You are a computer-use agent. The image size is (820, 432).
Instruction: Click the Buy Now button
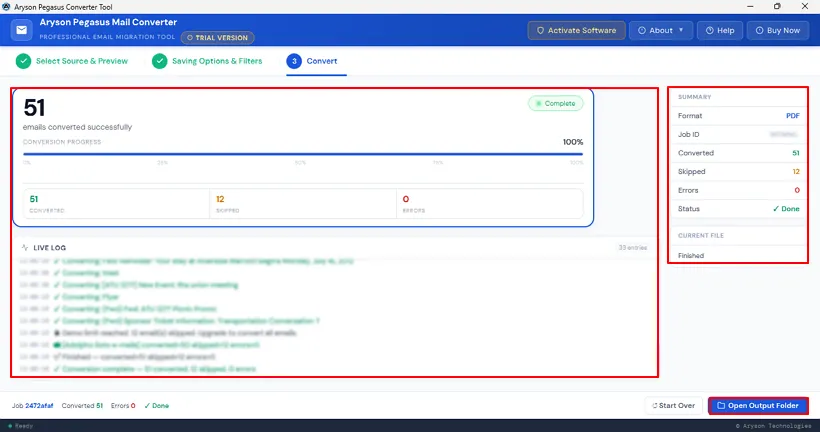coord(778,30)
